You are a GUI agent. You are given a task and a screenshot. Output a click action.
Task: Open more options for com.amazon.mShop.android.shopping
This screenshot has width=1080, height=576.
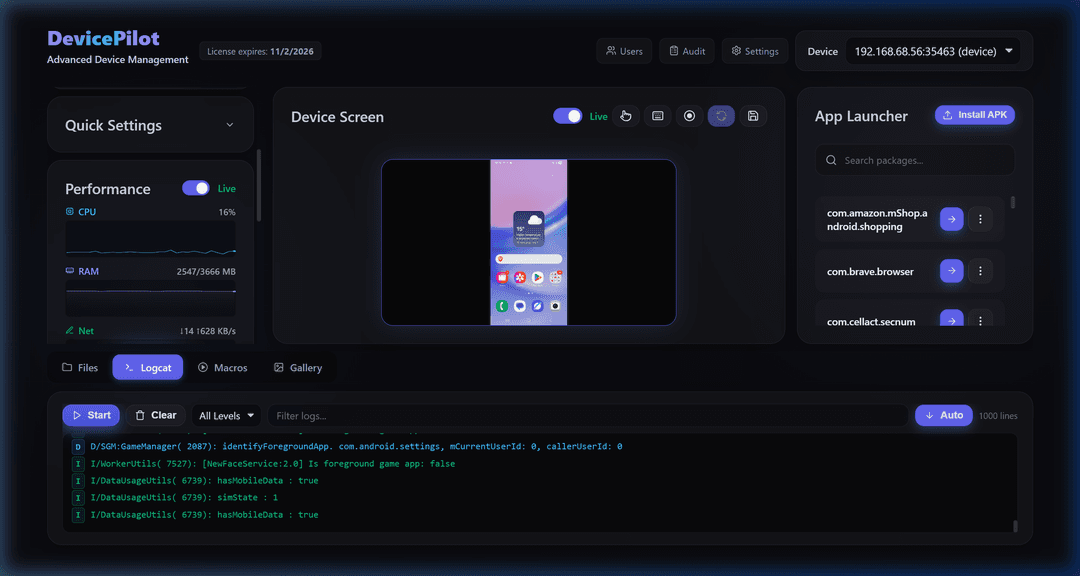point(980,219)
